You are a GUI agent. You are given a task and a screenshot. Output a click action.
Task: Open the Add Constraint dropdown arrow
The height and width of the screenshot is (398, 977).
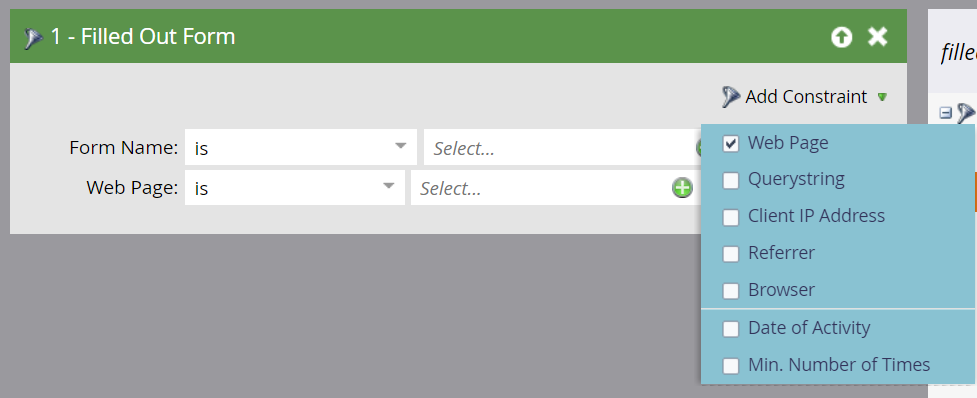click(x=882, y=97)
